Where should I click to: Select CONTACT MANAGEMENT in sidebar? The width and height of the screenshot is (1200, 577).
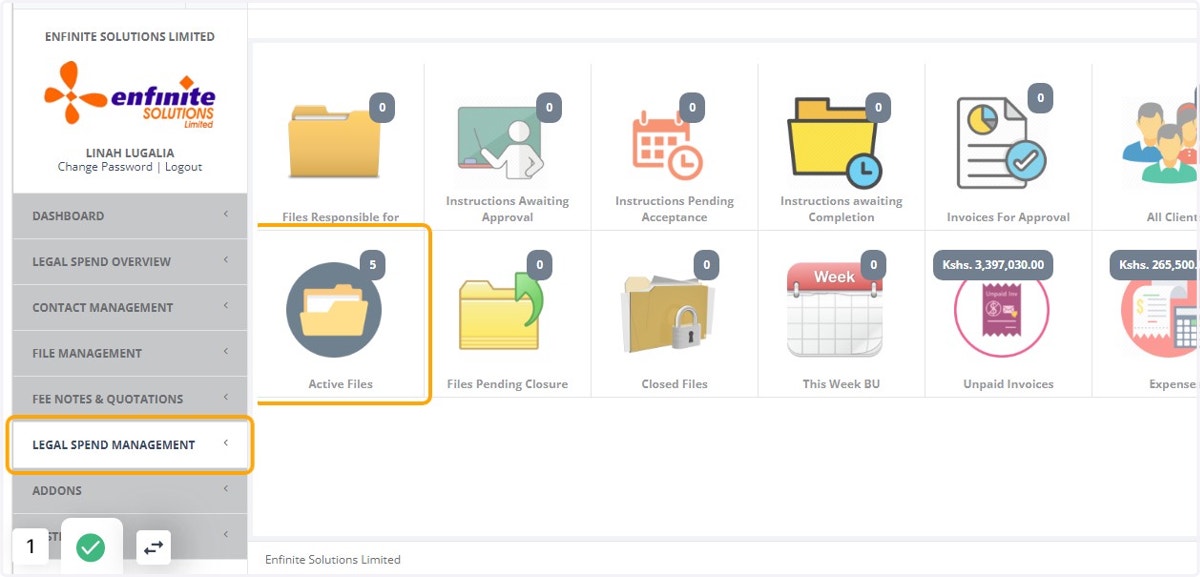point(130,308)
